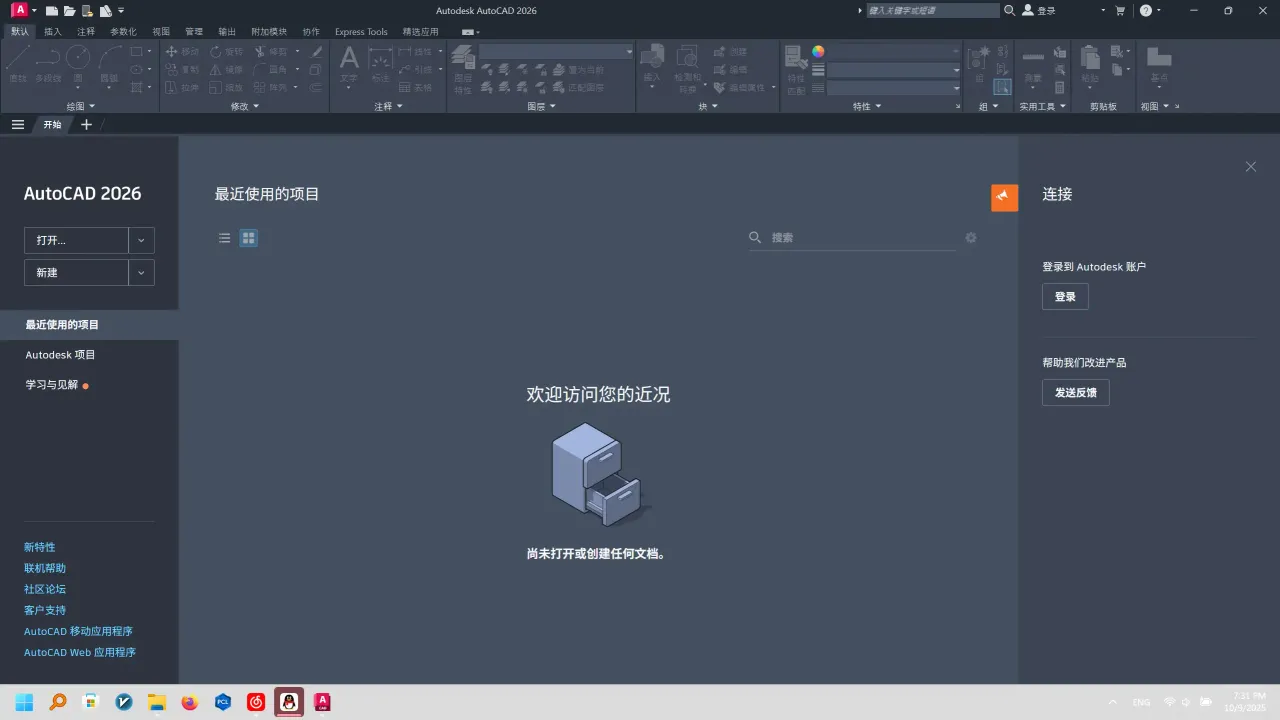Expand the dropdown arrow next to 打开
Image resolution: width=1280 pixels, height=720 pixels.
(x=141, y=240)
